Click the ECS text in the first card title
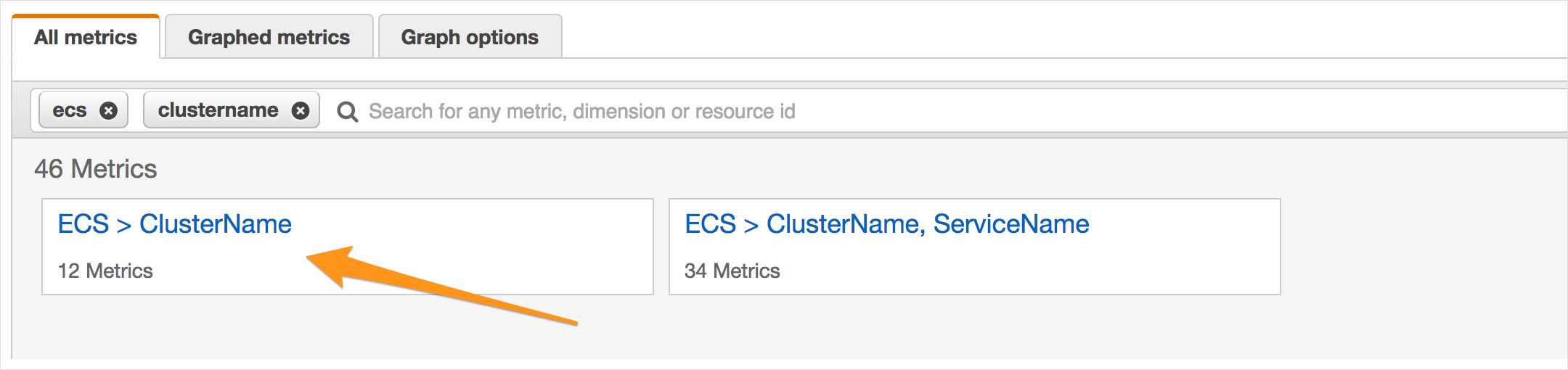 (x=83, y=224)
